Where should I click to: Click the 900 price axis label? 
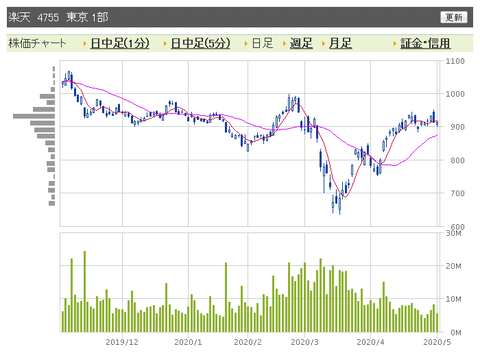pos(457,127)
